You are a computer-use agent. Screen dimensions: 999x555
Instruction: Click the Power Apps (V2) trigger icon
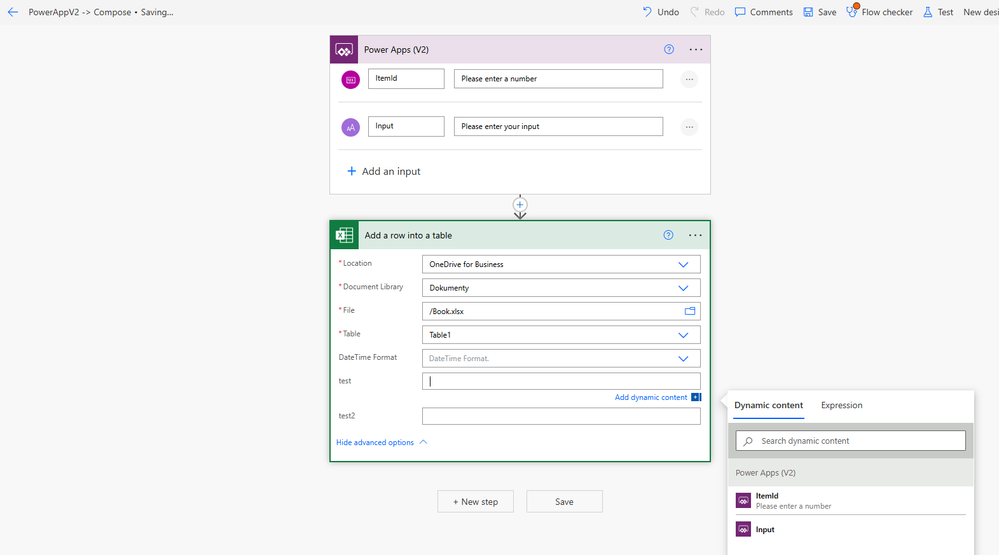point(344,50)
